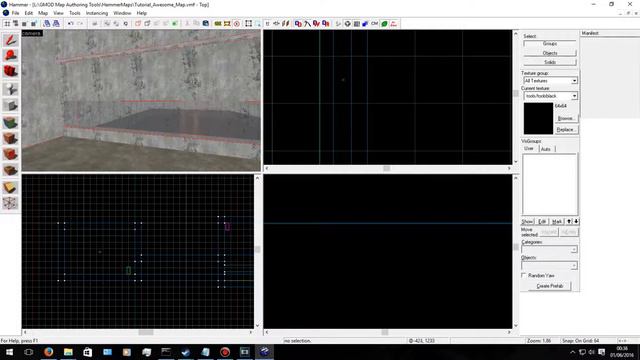This screenshot has height=360, width=640.
Task: Click the Carve toolbar icon
Action: 95,24
